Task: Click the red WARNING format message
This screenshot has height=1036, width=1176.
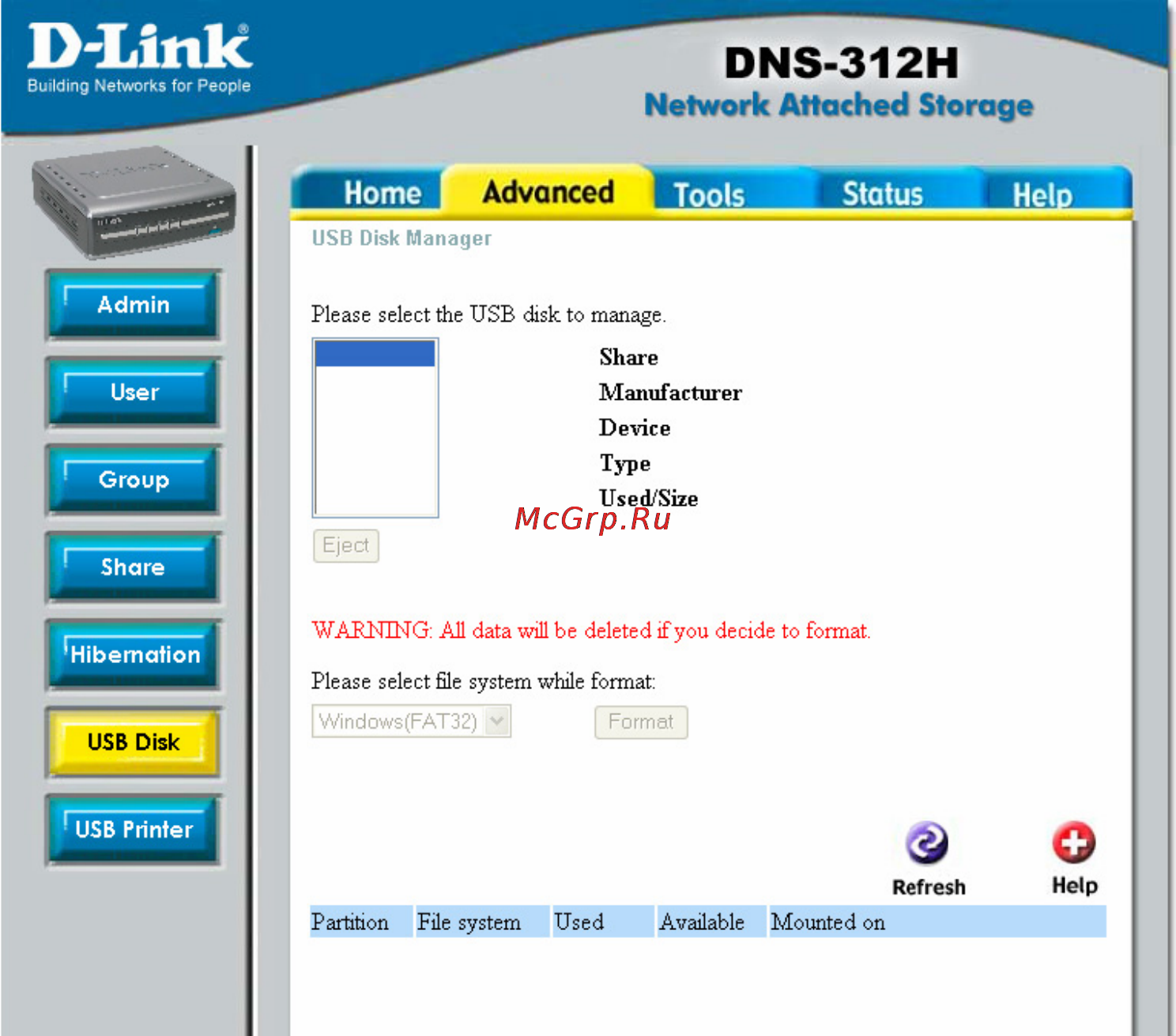Action: click(x=591, y=631)
